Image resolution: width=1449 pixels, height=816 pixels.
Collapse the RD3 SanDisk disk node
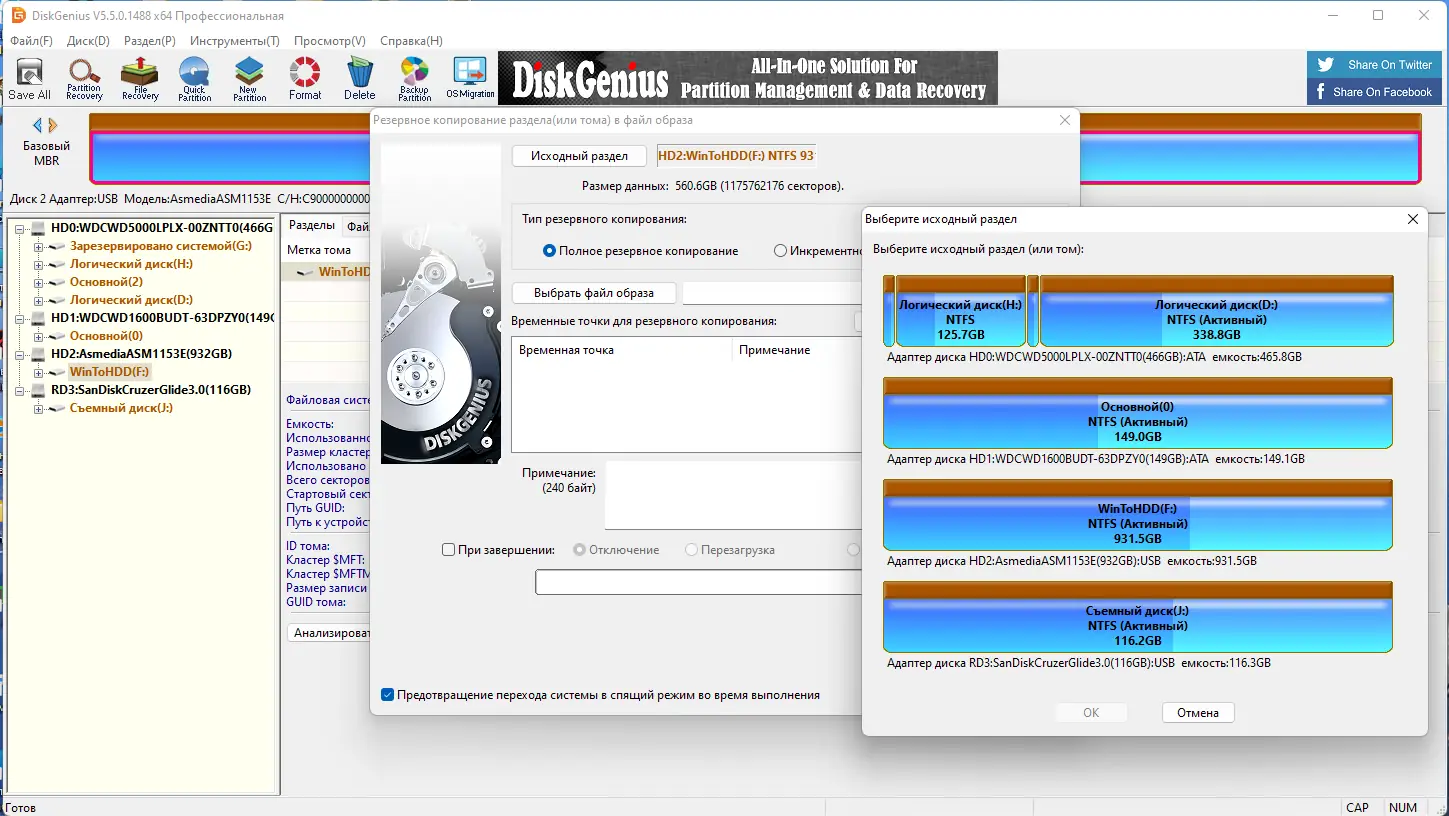21,390
